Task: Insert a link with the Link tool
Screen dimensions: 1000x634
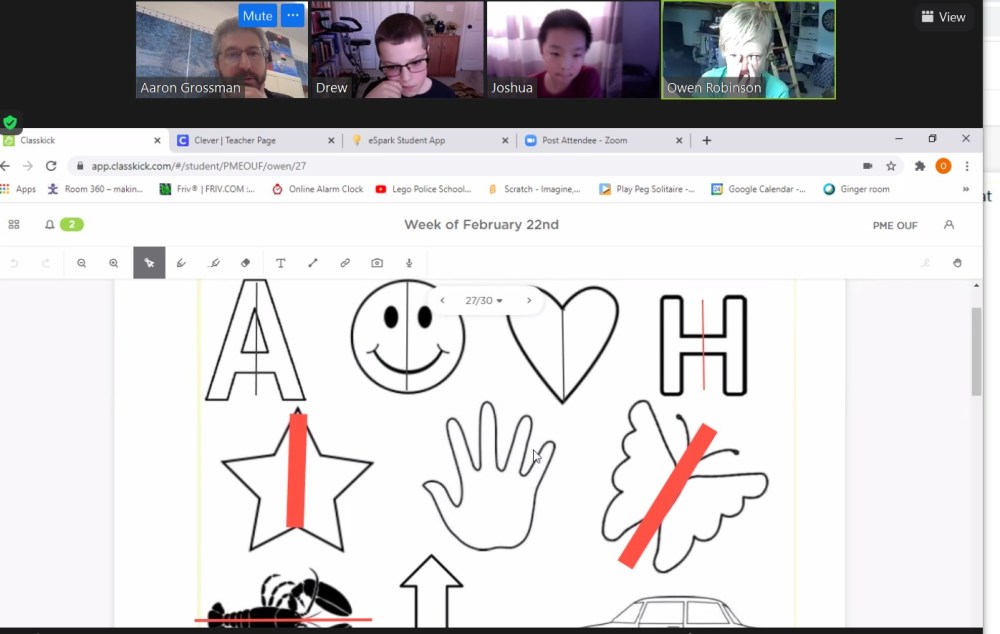Action: point(345,263)
